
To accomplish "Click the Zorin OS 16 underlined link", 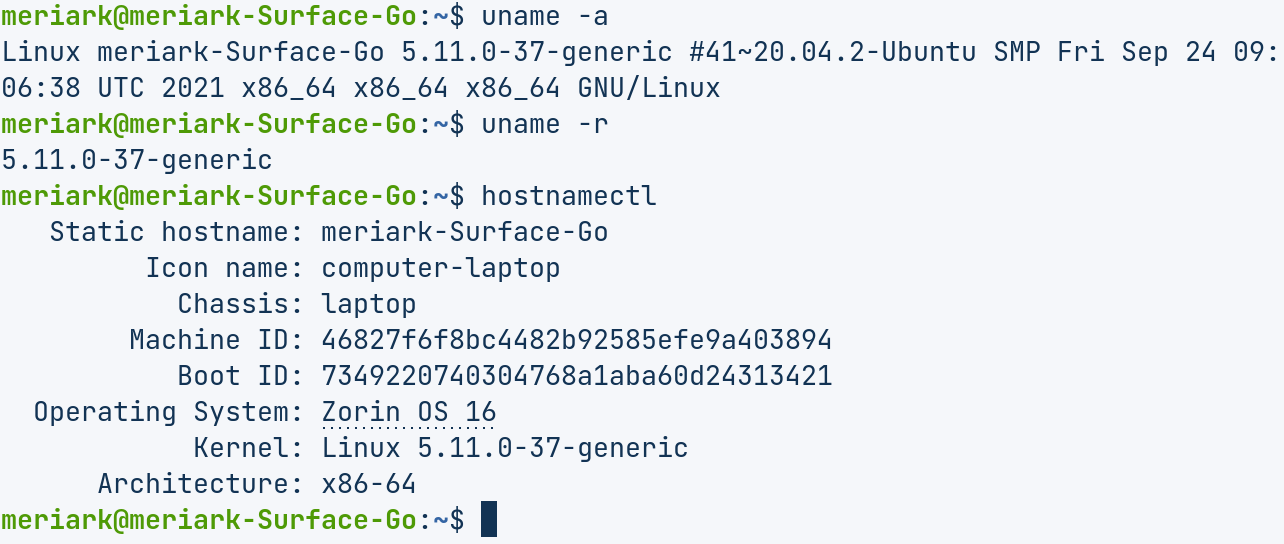I will pyautogui.click(x=409, y=412).
